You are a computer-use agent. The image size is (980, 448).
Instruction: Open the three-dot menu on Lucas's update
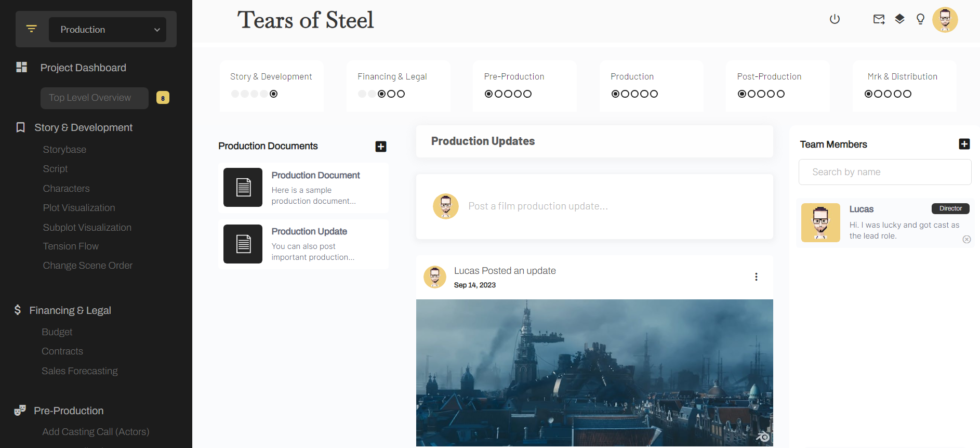click(x=756, y=277)
